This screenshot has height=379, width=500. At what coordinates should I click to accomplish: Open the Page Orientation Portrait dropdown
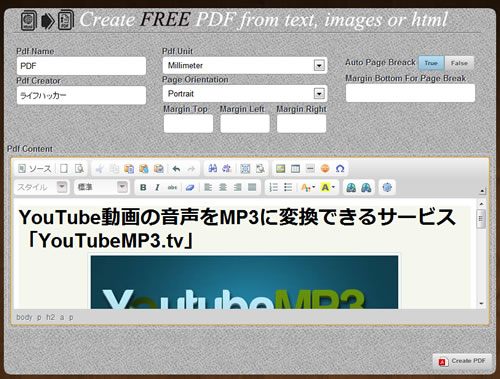[245, 94]
